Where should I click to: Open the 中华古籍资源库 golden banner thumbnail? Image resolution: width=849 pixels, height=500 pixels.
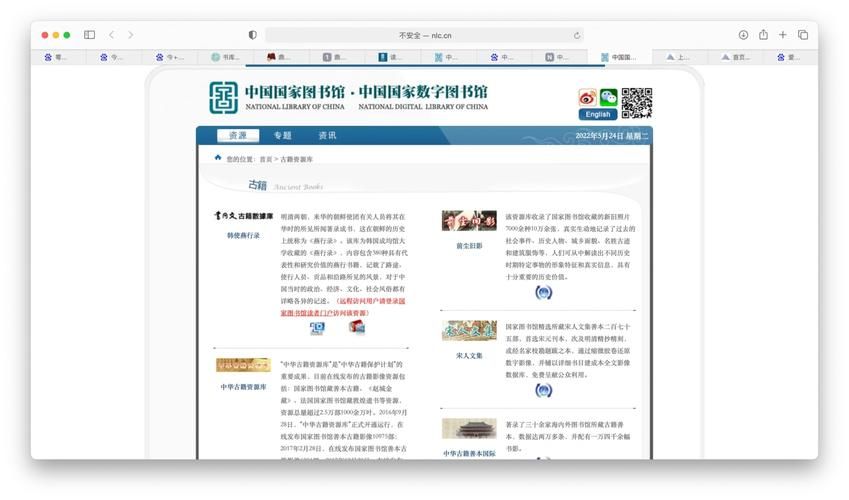click(x=243, y=365)
